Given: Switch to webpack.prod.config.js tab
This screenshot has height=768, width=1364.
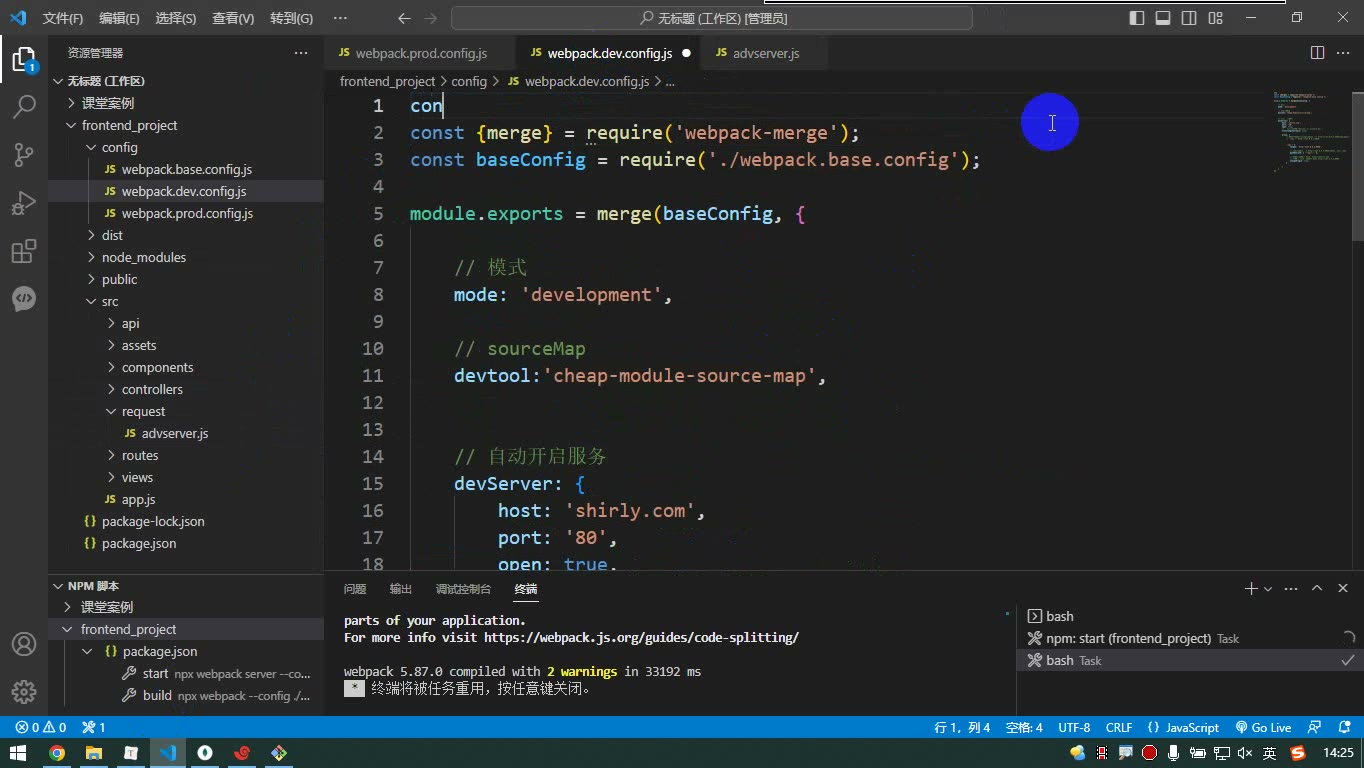Looking at the screenshot, I should [421, 53].
